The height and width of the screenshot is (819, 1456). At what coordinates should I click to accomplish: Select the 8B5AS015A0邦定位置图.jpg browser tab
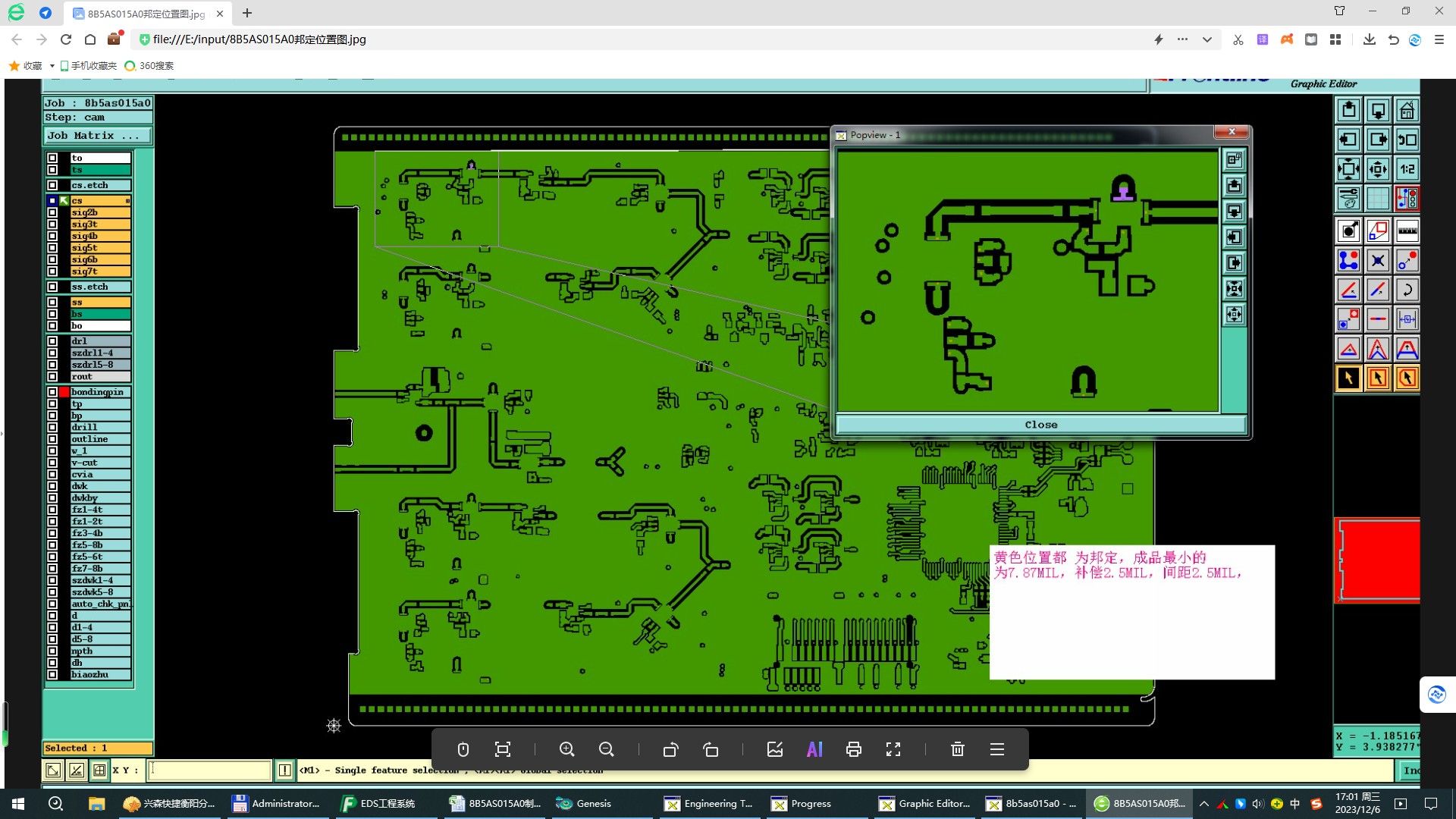click(x=147, y=14)
